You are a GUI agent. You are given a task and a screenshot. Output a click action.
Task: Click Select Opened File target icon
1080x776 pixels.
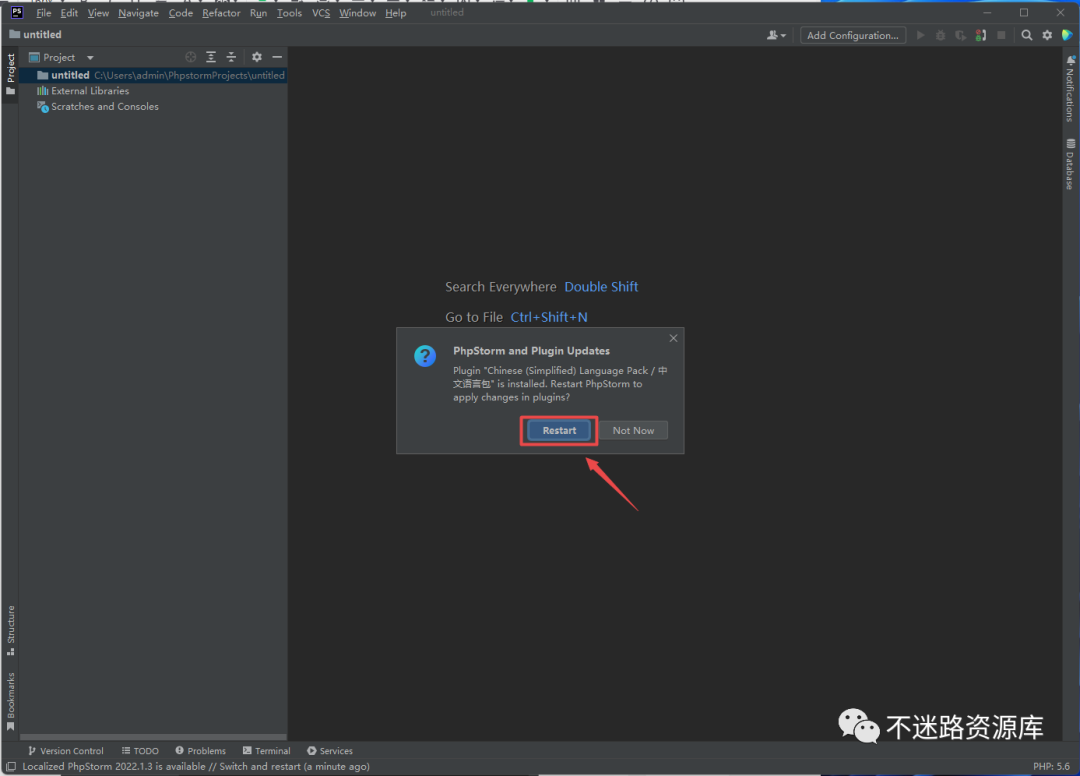(x=191, y=57)
